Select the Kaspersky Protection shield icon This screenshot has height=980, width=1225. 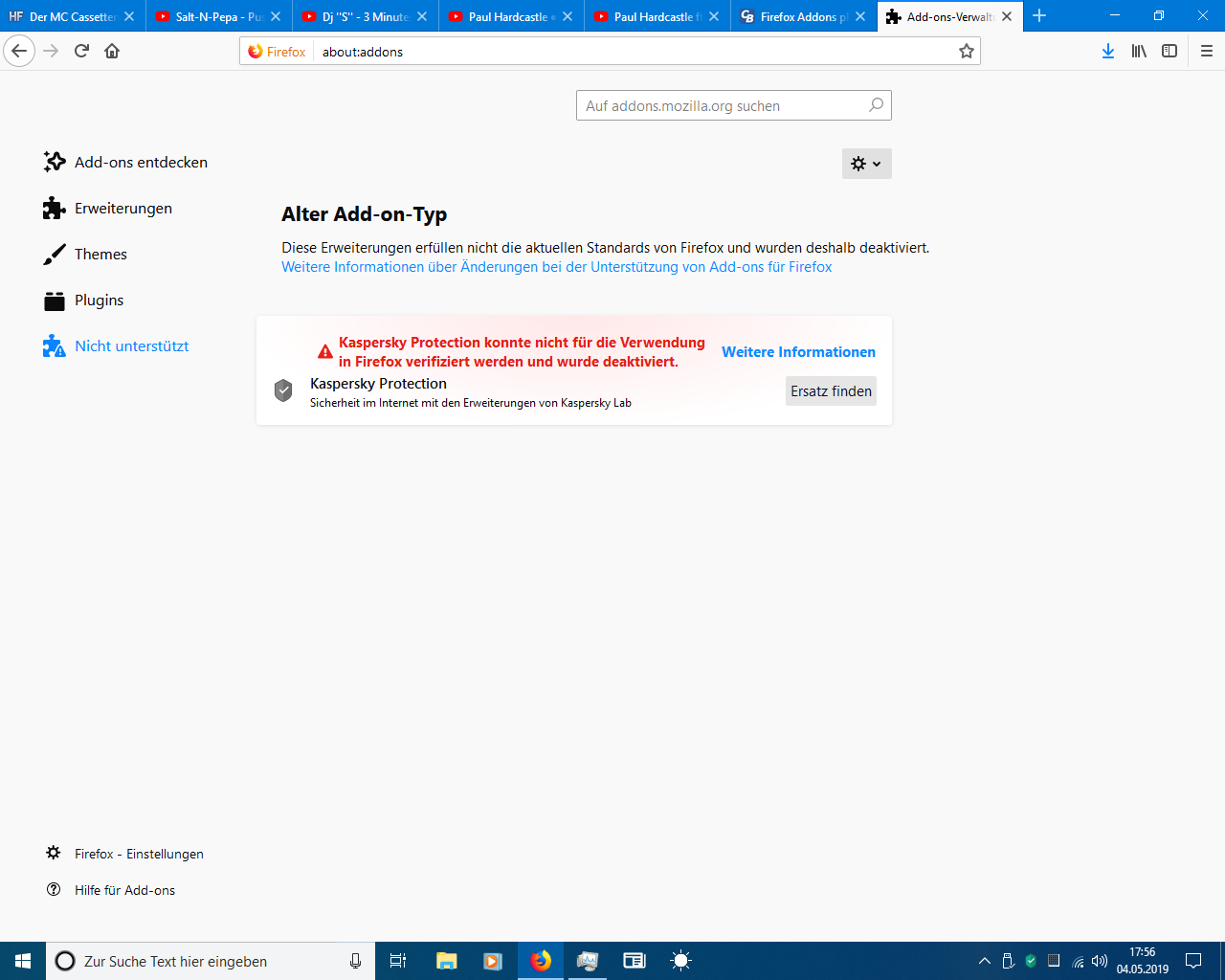283,390
